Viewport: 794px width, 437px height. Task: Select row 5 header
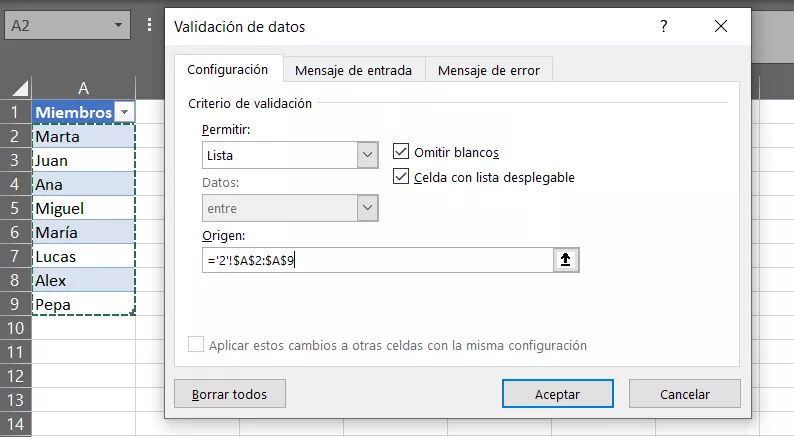coord(15,208)
